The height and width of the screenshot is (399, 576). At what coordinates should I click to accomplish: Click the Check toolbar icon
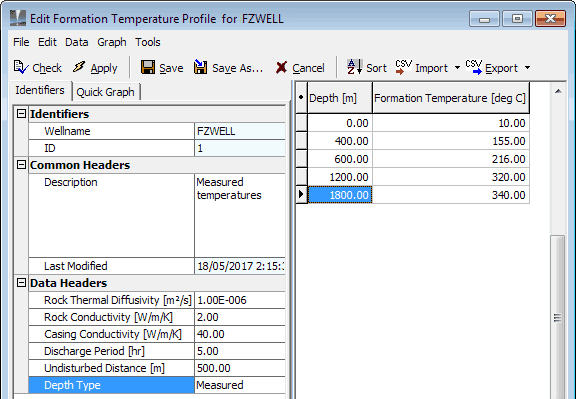(21, 67)
